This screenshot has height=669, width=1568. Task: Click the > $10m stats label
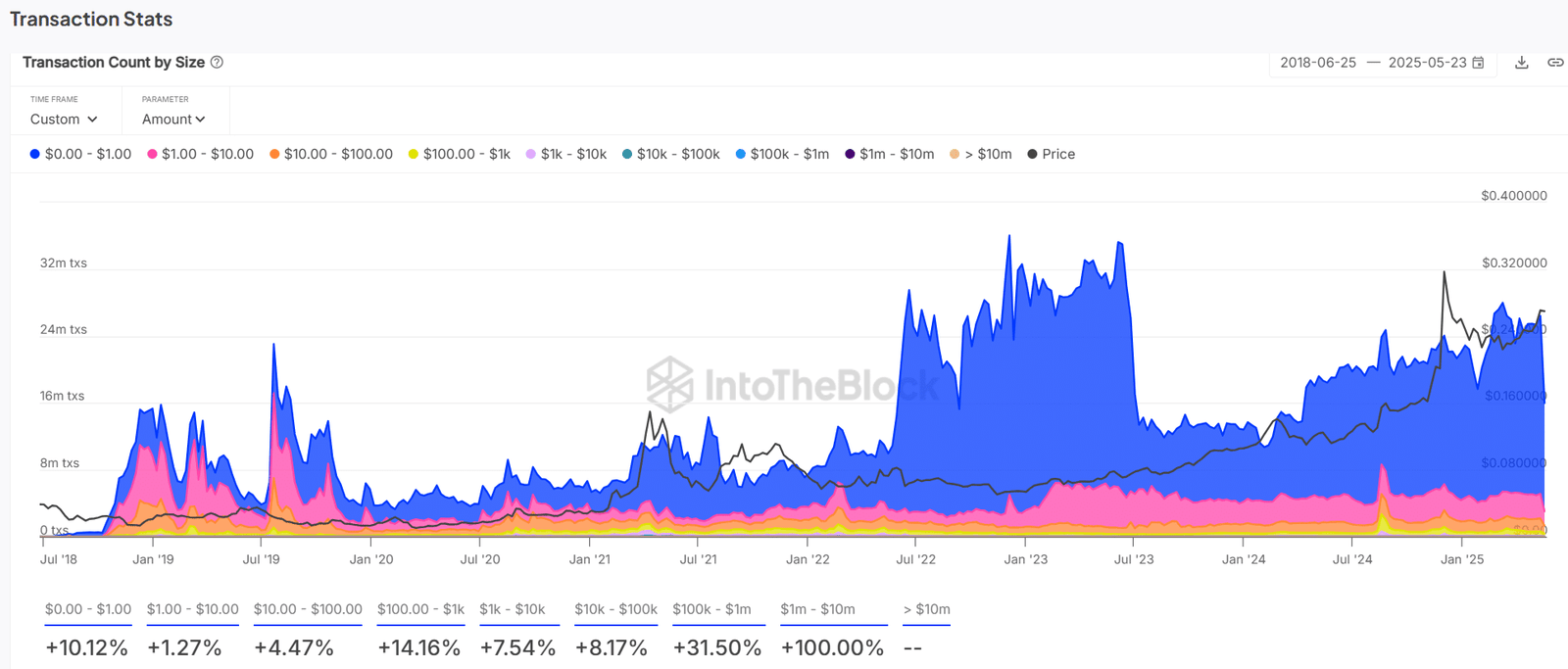pyautogui.click(x=927, y=609)
